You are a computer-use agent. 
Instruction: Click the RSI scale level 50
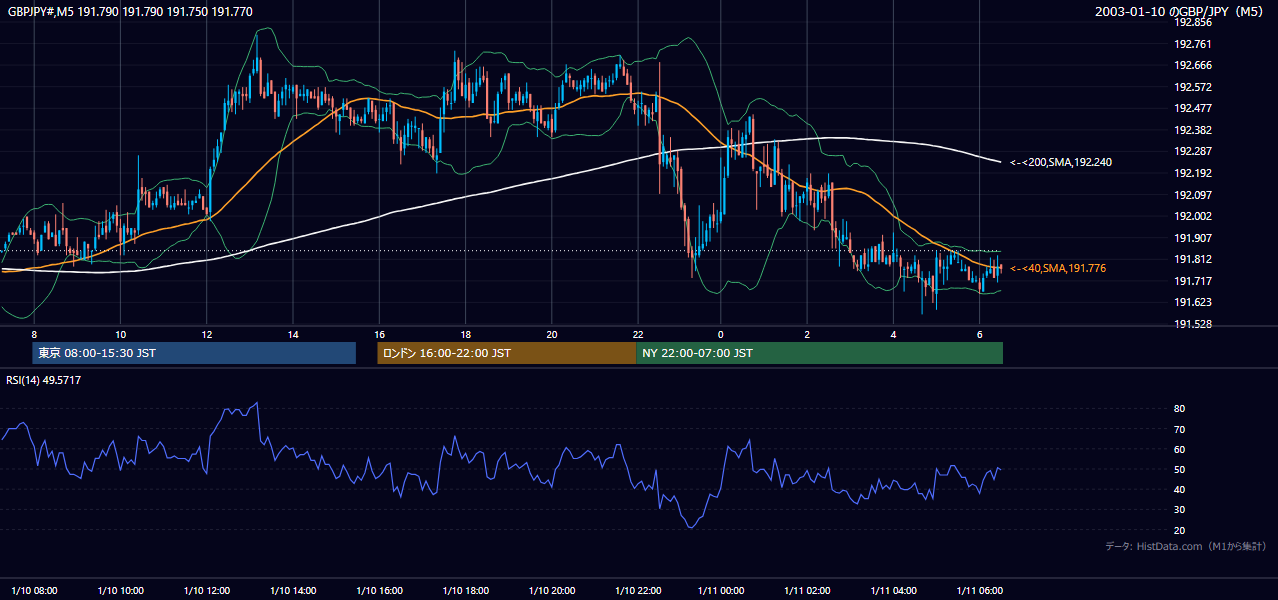[1179, 469]
